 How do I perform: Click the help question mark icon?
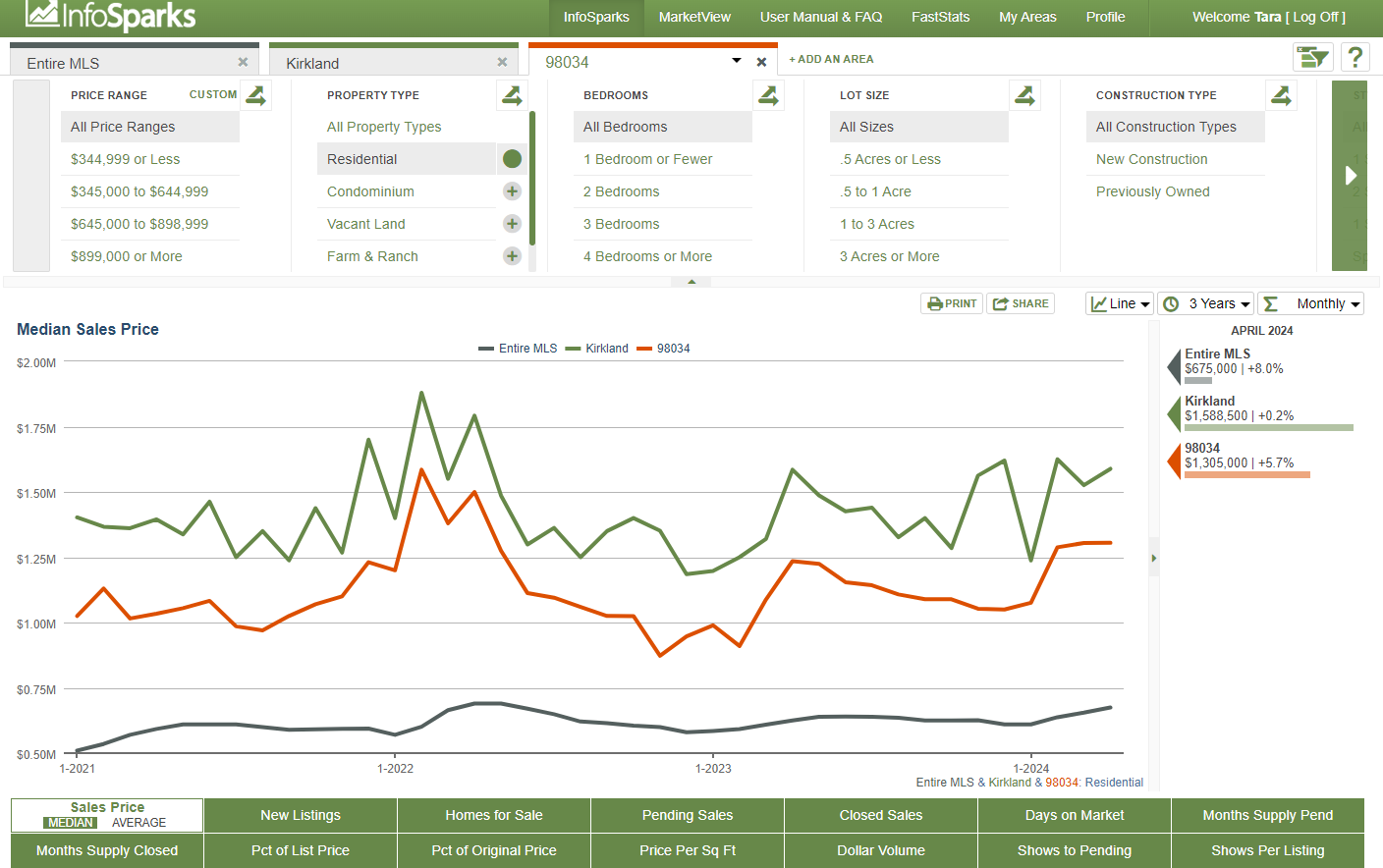click(1355, 57)
